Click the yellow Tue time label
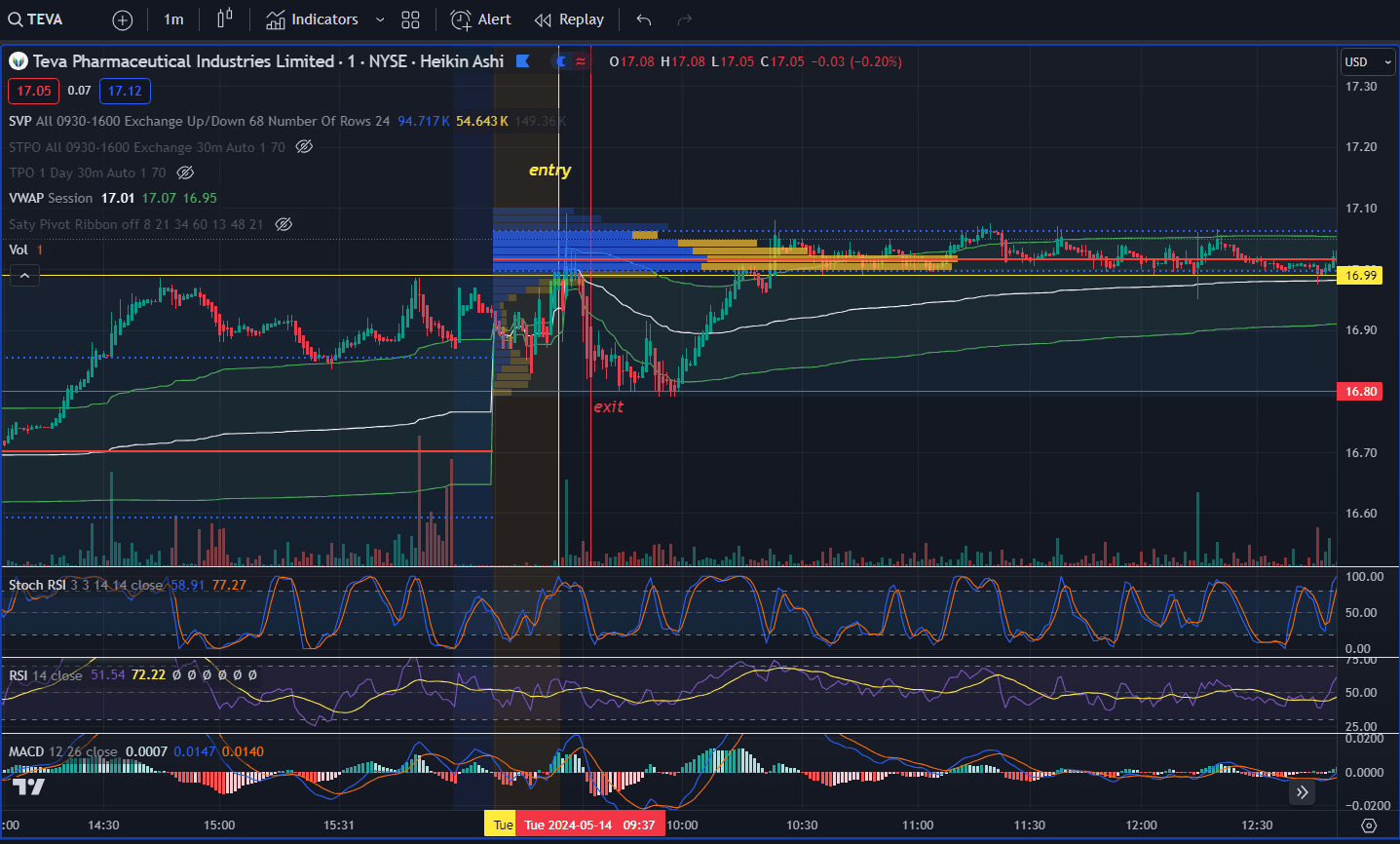This screenshot has height=844, width=1400. click(501, 825)
